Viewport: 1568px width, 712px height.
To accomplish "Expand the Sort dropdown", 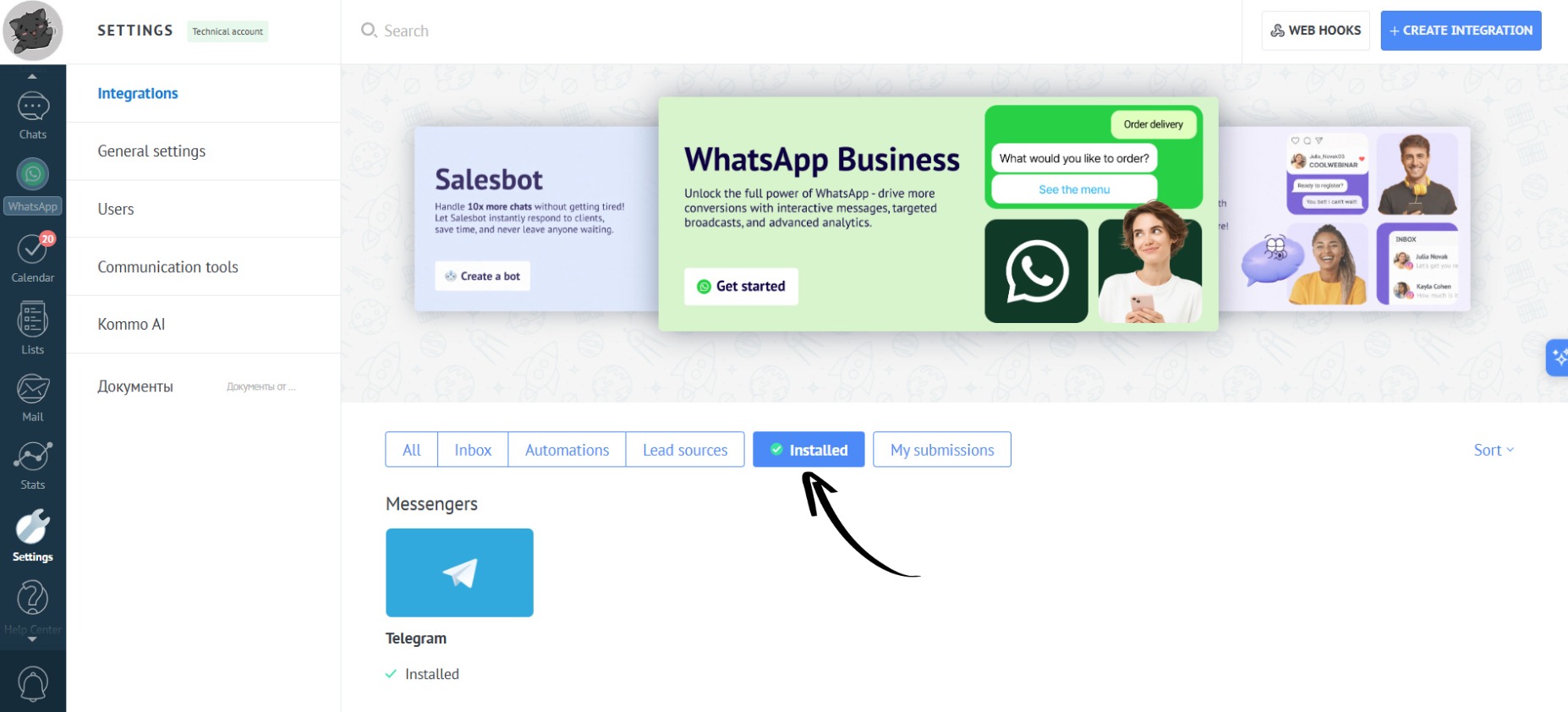I will click(x=1494, y=450).
